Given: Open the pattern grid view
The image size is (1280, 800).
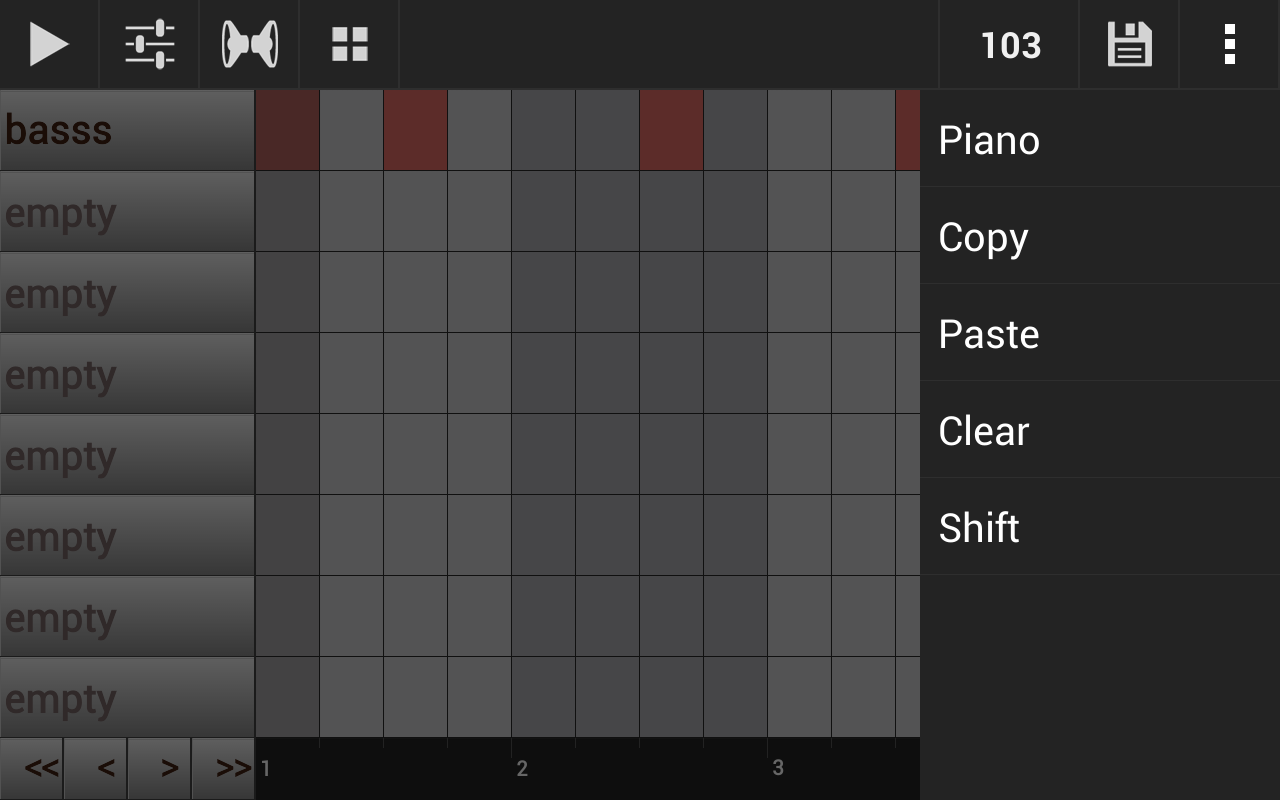Looking at the screenshot, I should tap(348, 44).
